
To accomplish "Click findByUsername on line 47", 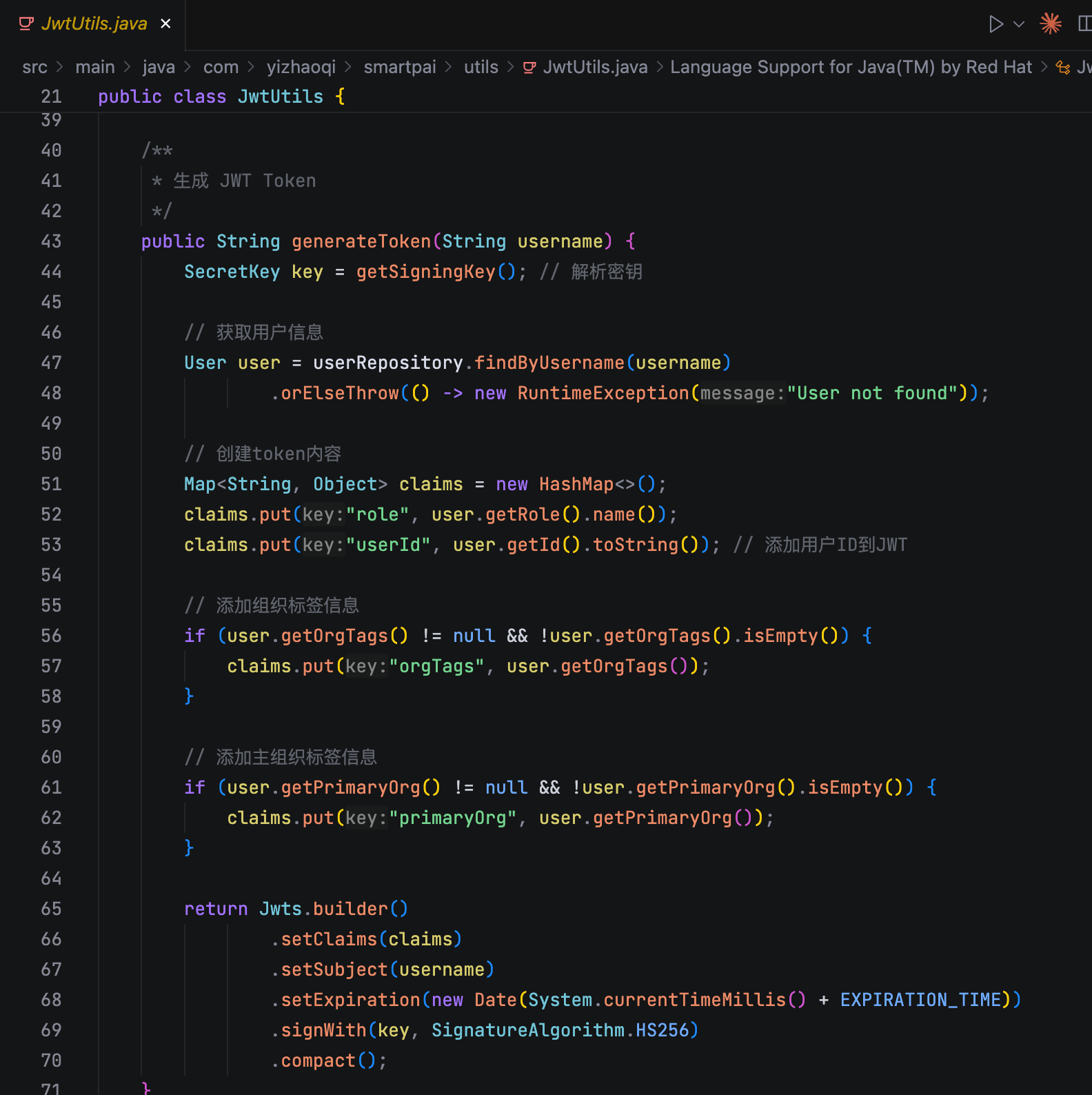I will pos(549,363).
